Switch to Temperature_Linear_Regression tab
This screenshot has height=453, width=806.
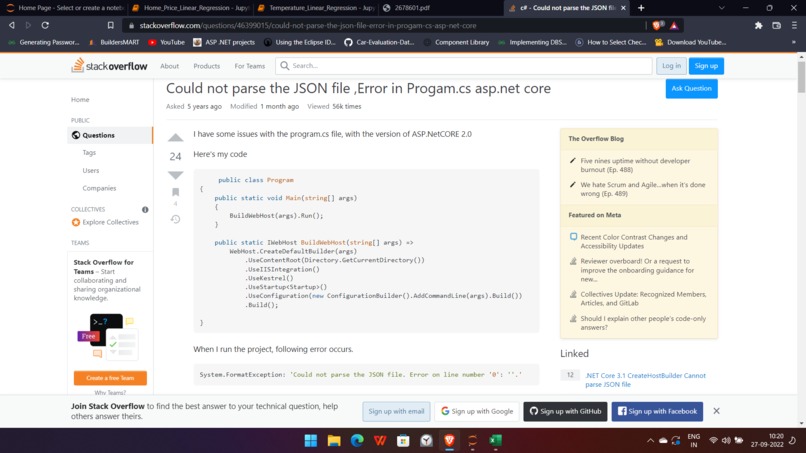click(316, 8)
